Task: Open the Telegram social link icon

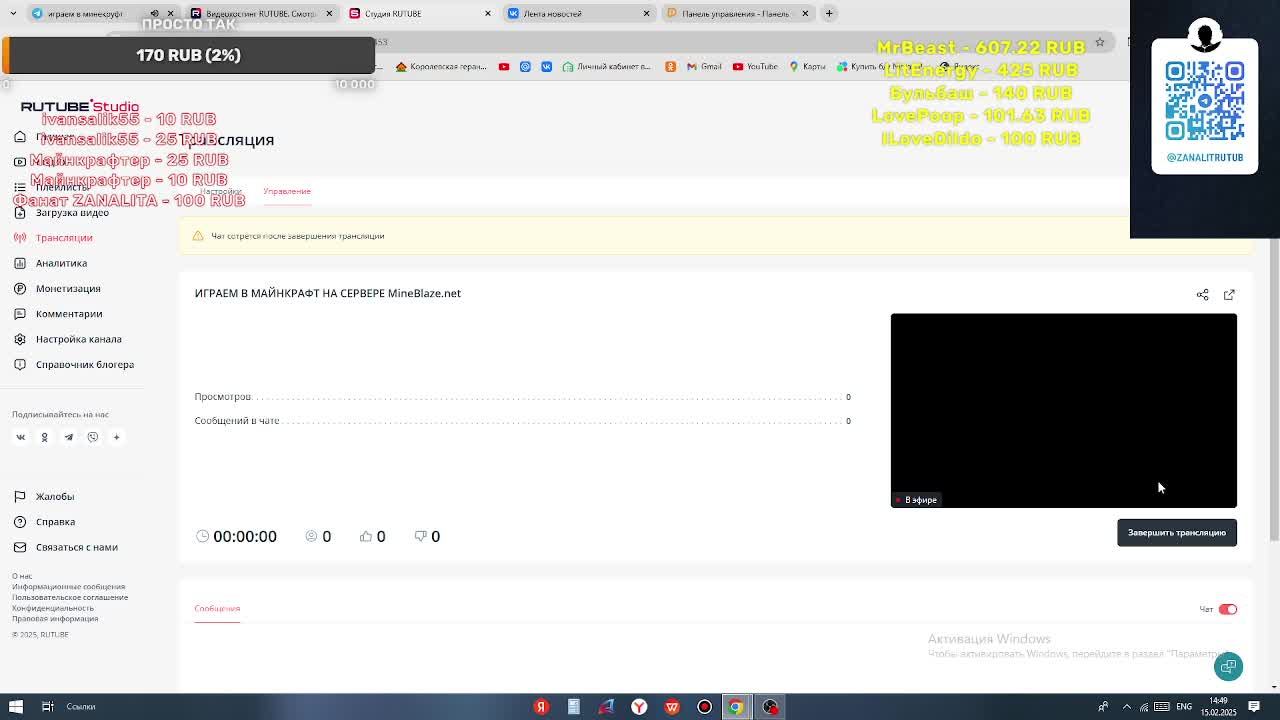Action: (x=69, y=437)
